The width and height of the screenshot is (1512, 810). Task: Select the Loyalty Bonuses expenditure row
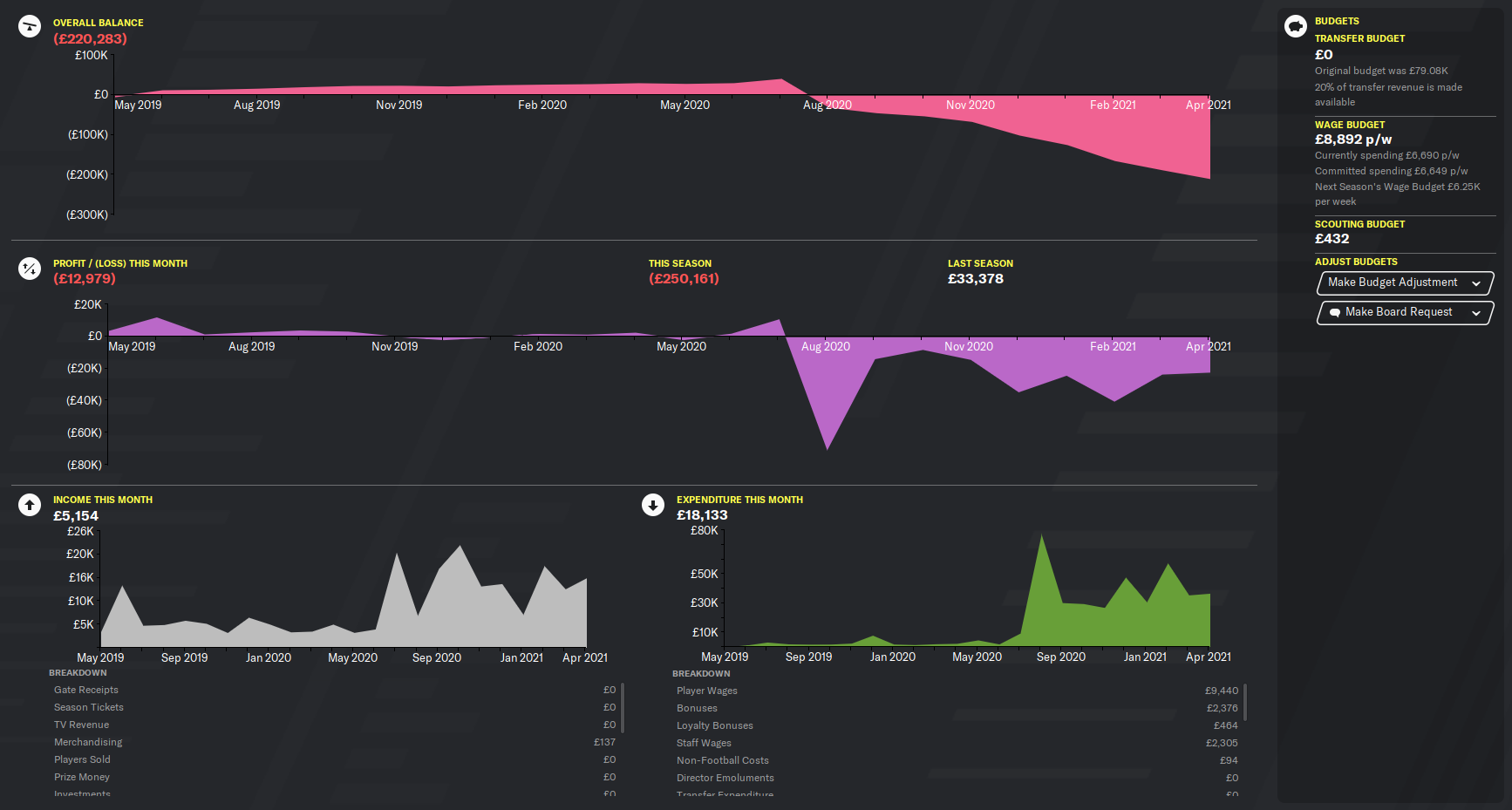coord(957,725)
